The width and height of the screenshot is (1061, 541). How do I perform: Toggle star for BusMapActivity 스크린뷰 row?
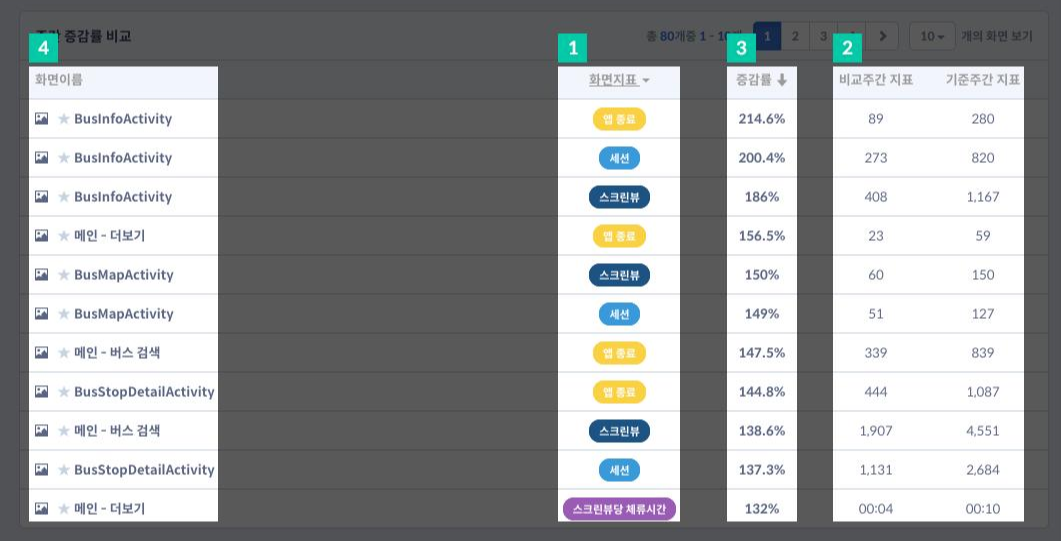click(64, 275)
